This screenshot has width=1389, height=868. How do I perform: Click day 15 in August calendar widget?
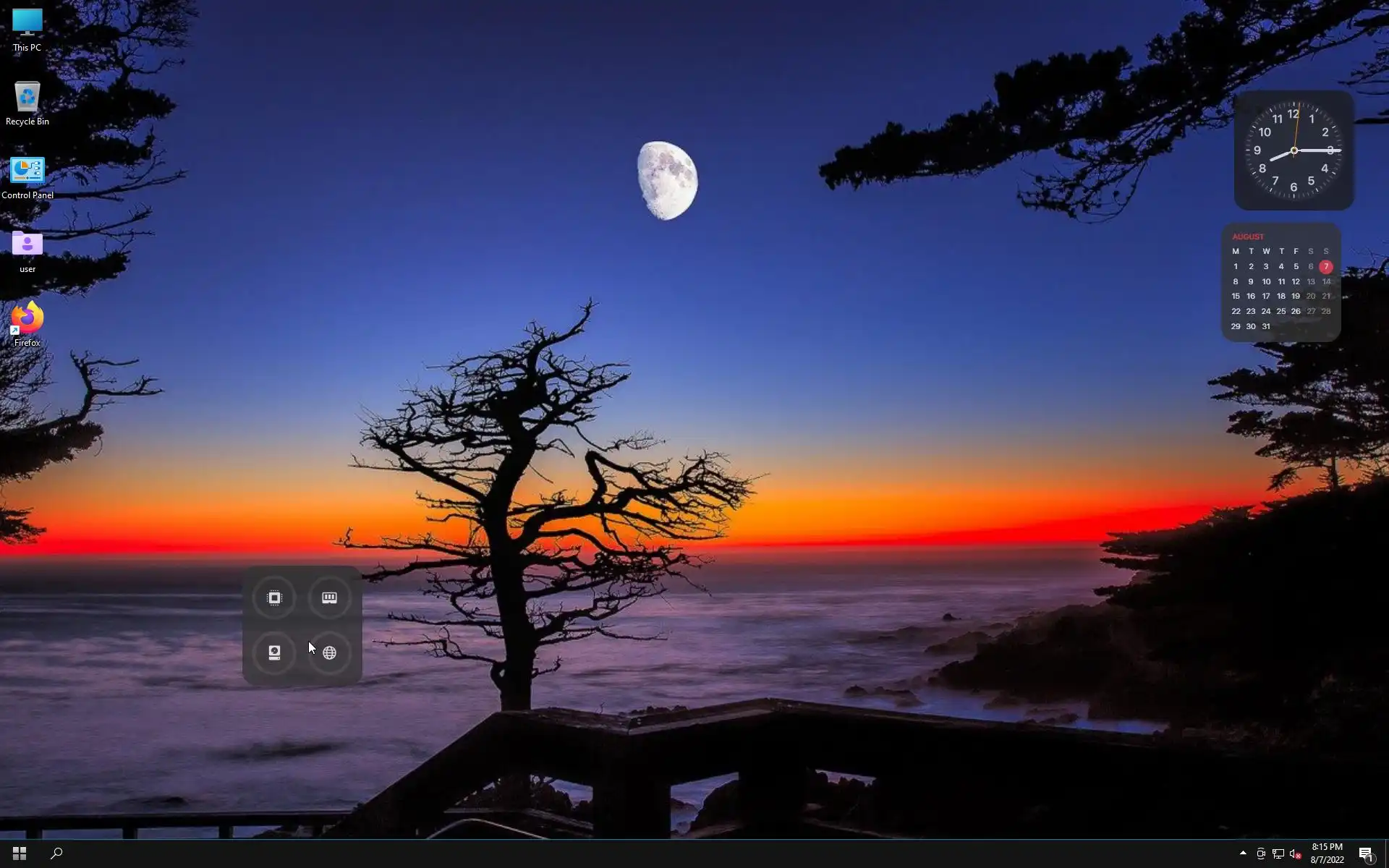click(1236, 296)
